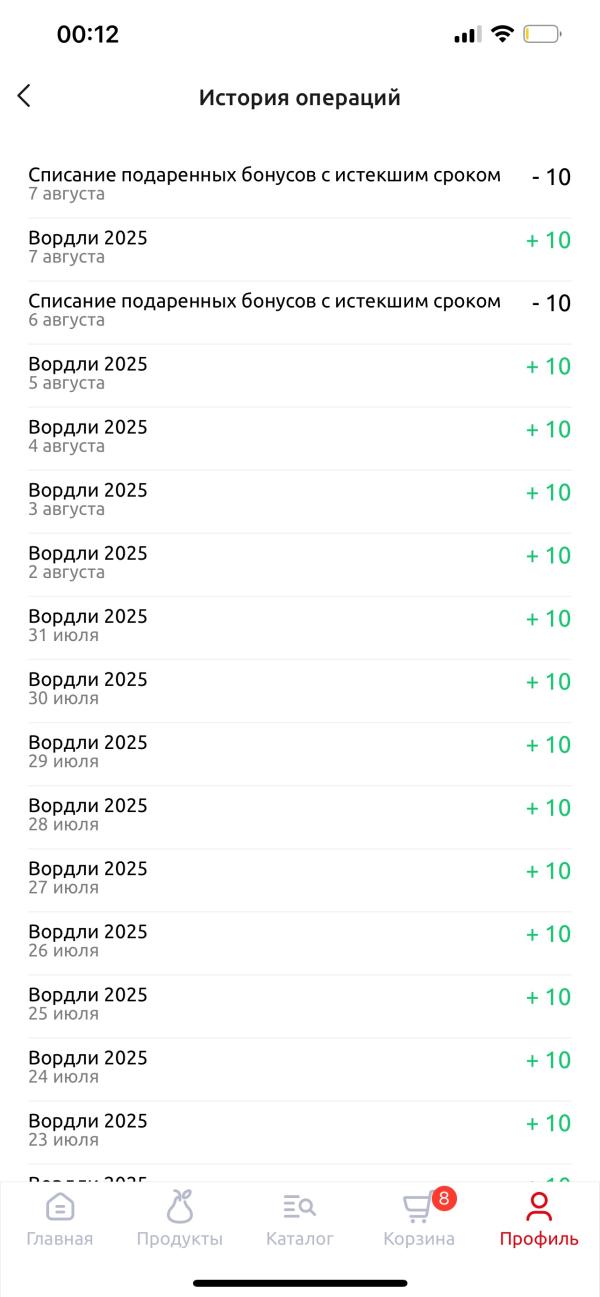Open the Корзина cart icon
Viewport: 600px width, 1297px height.
coord(419,1219)
